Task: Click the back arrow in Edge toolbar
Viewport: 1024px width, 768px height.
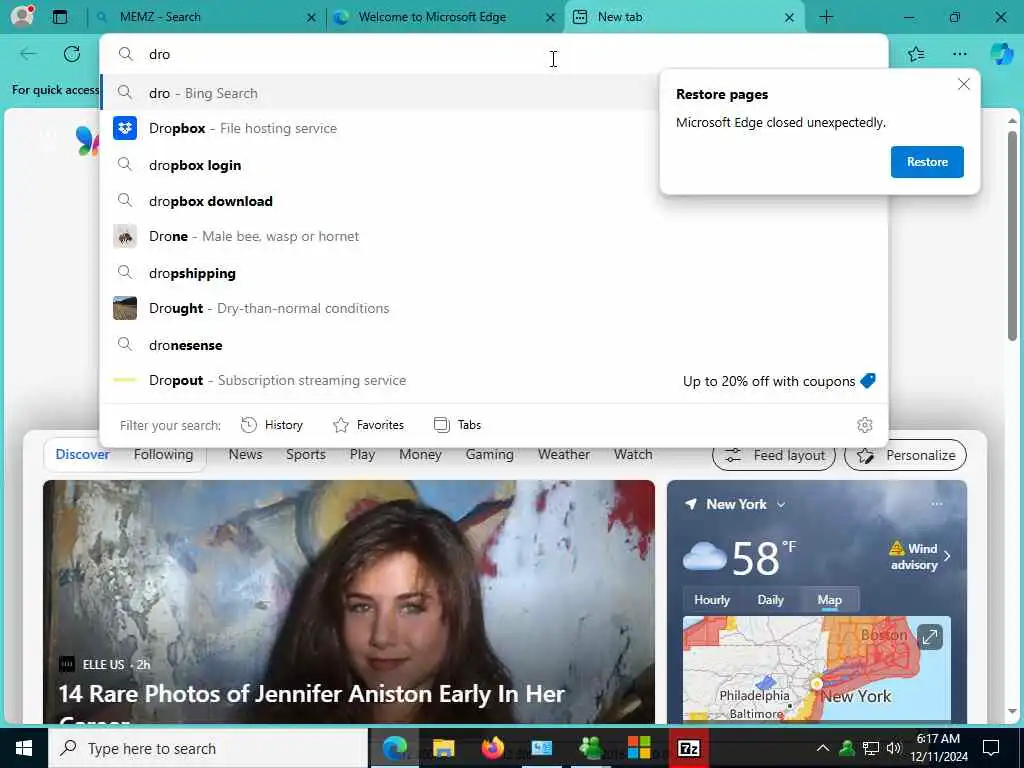Action: click(x=28, y=54)
